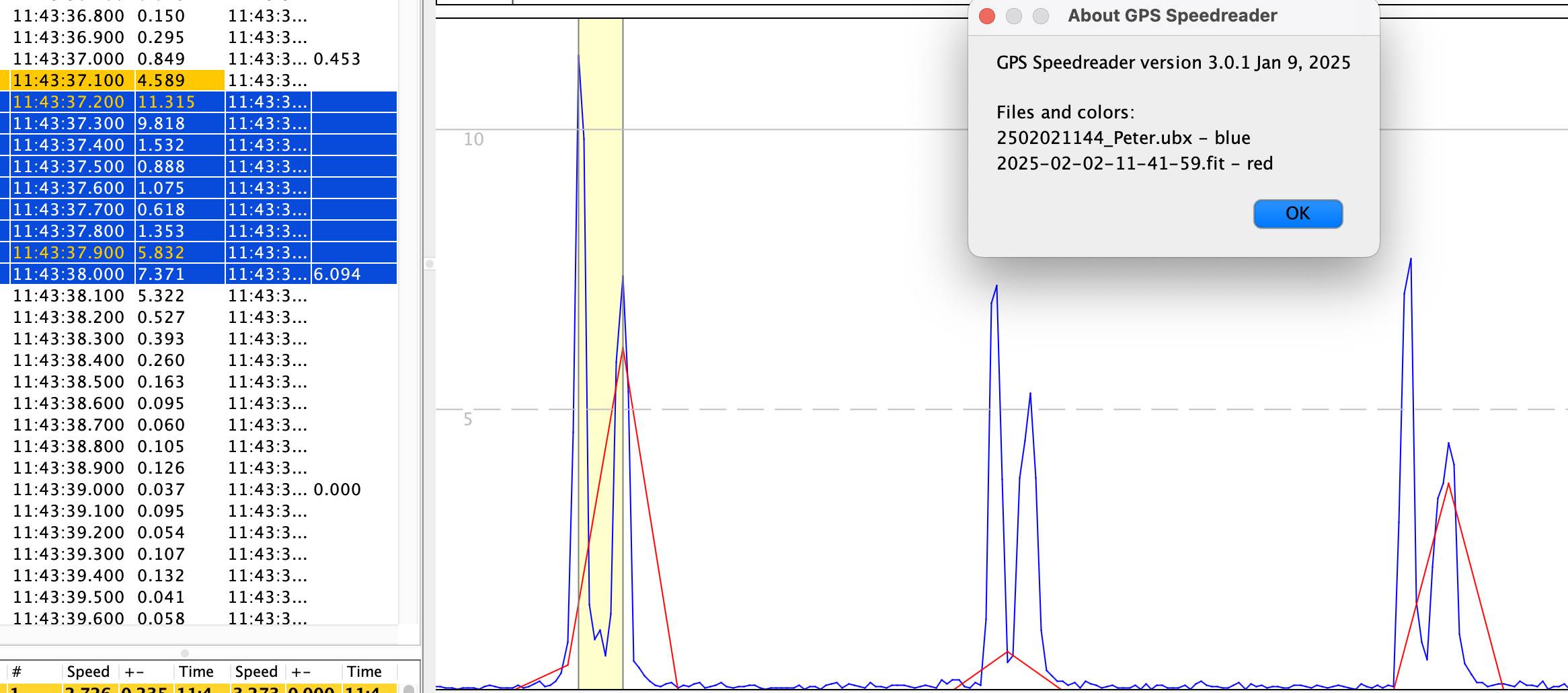Click the green zoom button on the dialog
Screen dimensions: 1568x693
pos(1041,15)
